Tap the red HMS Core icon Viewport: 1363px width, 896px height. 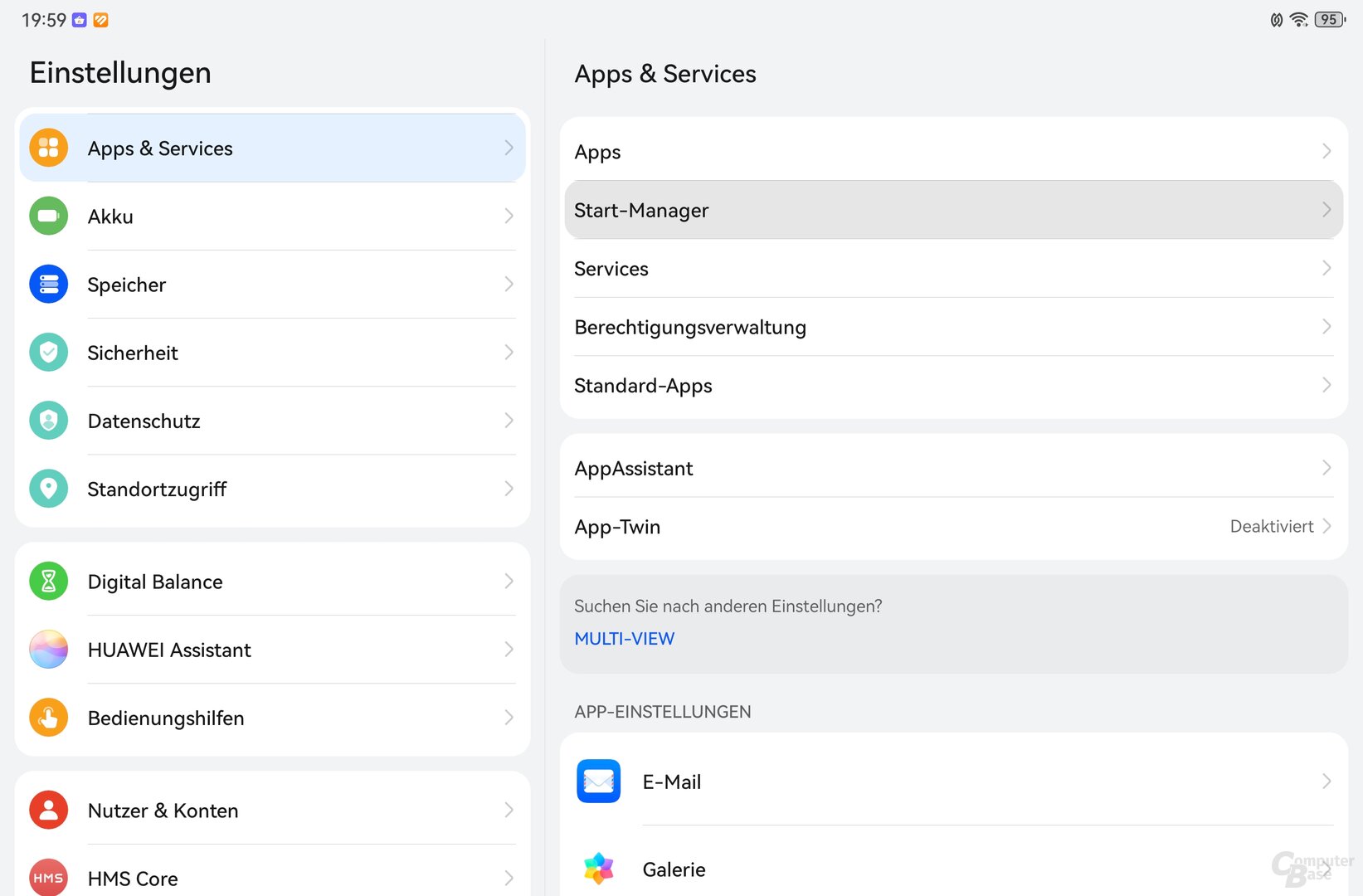tap(49, 878)
